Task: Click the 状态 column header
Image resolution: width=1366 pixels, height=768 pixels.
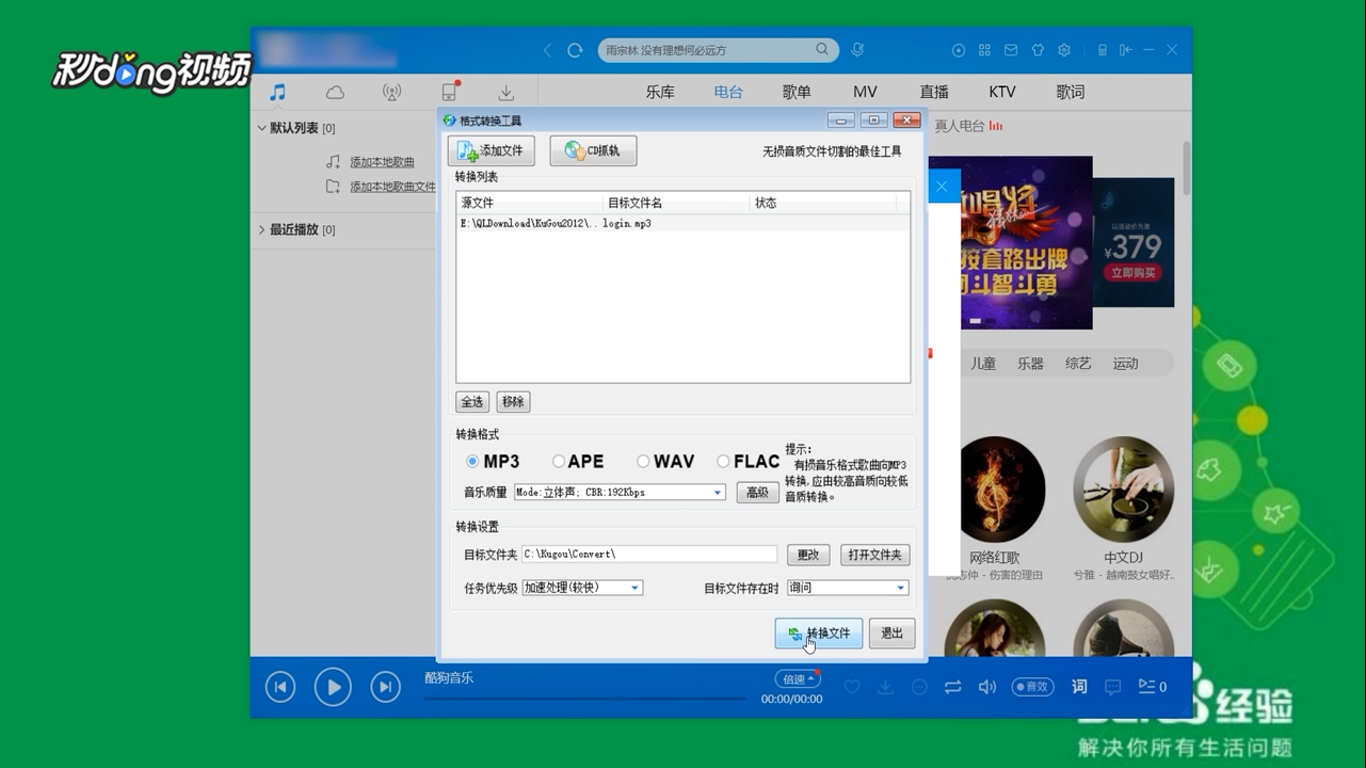Action: pos(824,203)
